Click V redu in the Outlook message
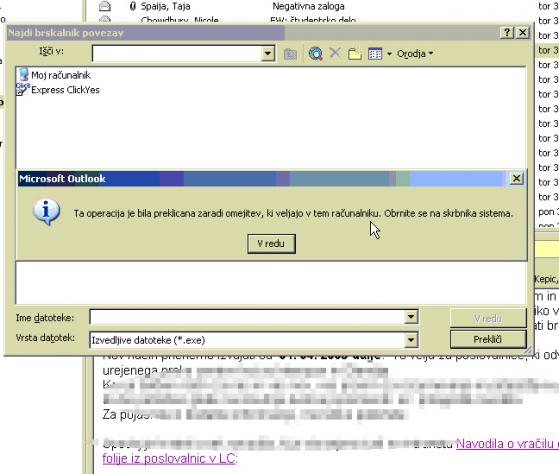 coord(271,244)
